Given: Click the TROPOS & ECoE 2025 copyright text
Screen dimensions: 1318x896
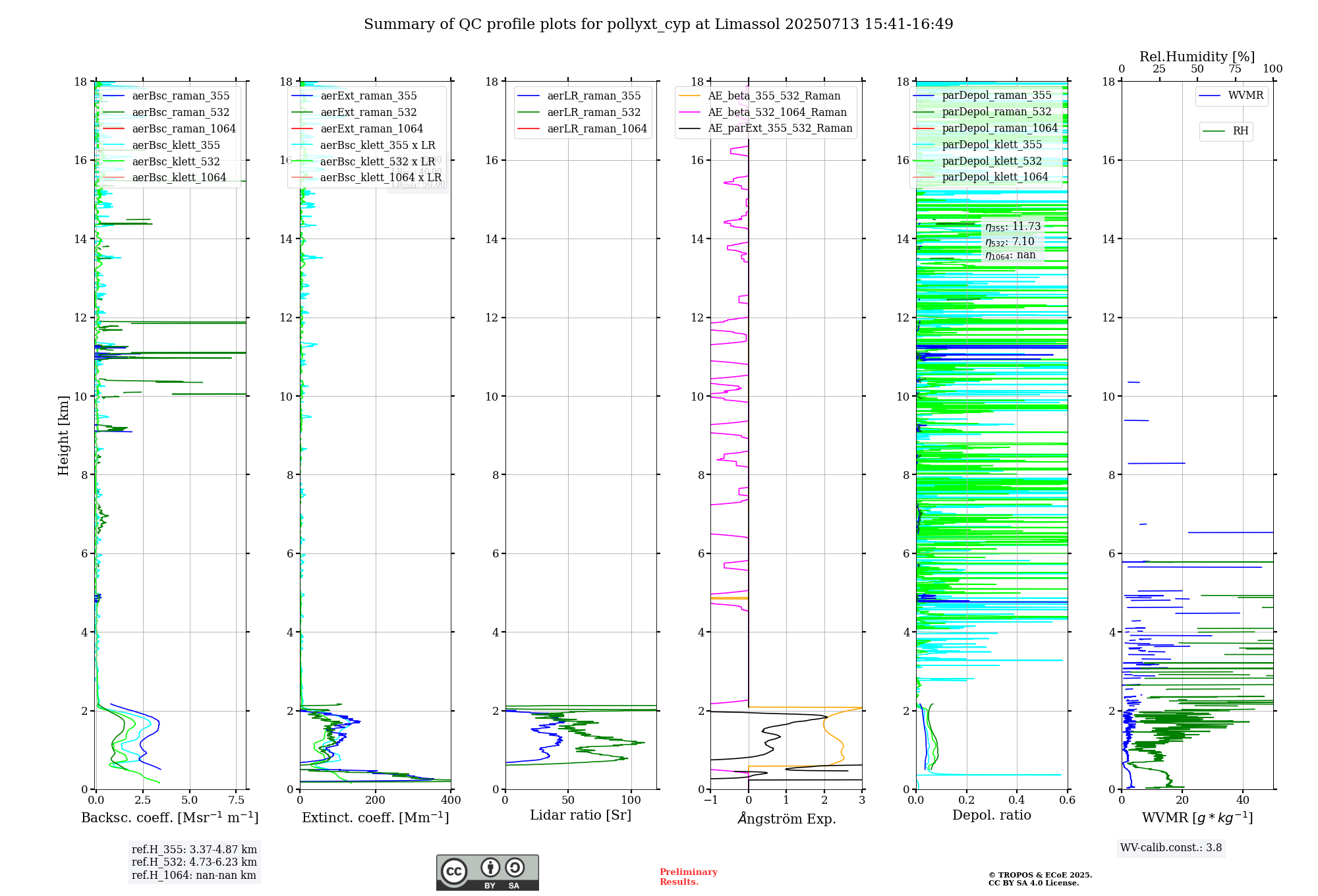Looking at the screenshot, I should [x=1040, y=875].
